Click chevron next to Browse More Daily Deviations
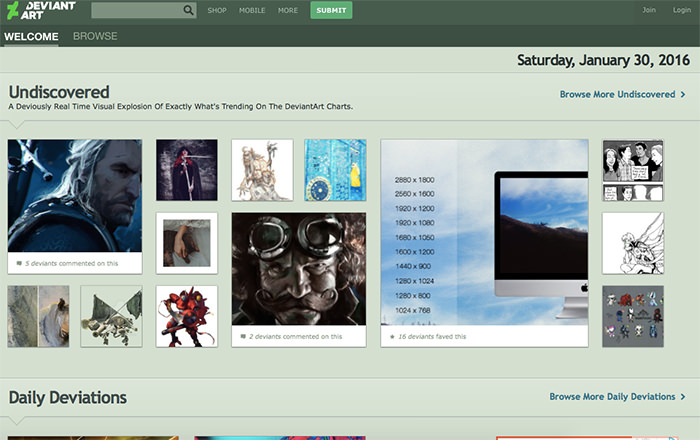Image resolution: width=700 pixels, height=440 pixels. tap(683, 397)
